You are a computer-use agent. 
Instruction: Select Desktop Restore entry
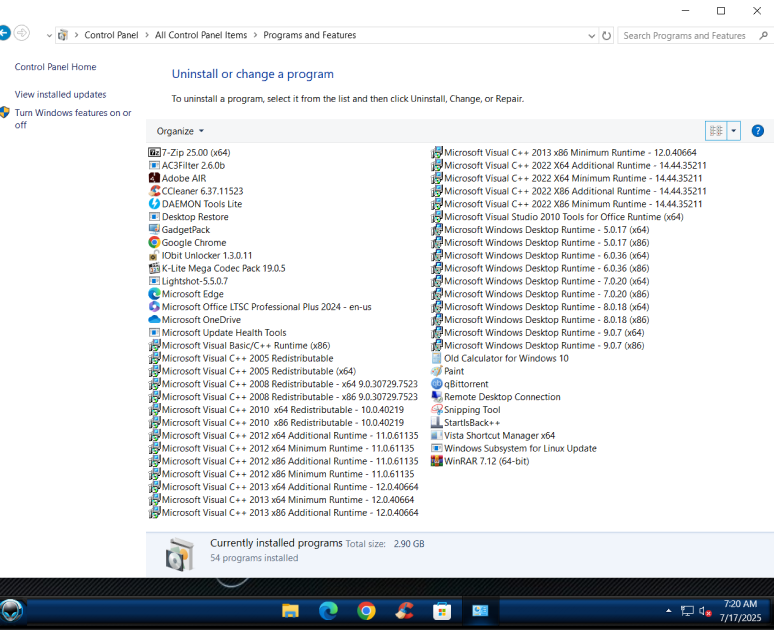(189, 217)
